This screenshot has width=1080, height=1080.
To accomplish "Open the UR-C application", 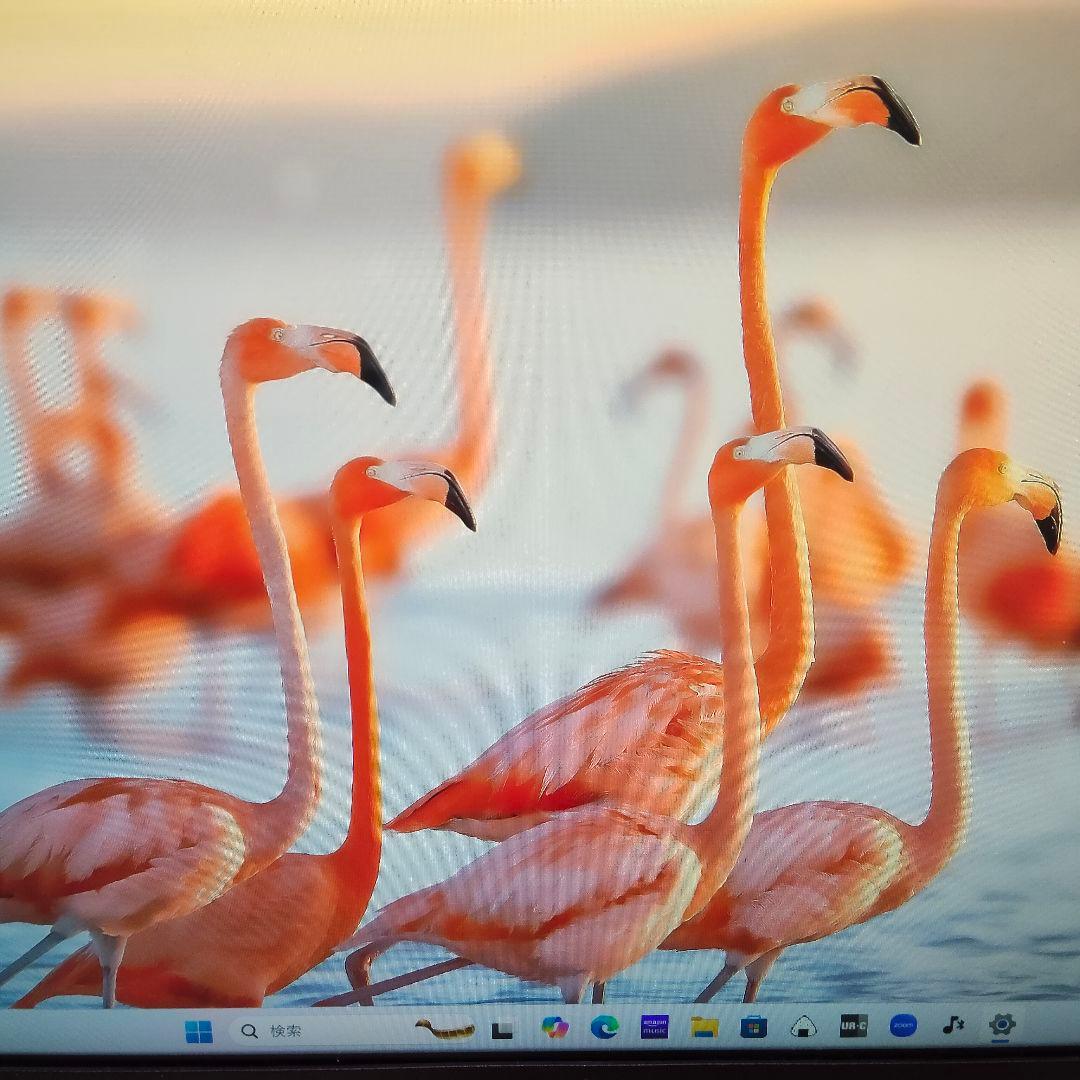I will (x=853, y=1025).
